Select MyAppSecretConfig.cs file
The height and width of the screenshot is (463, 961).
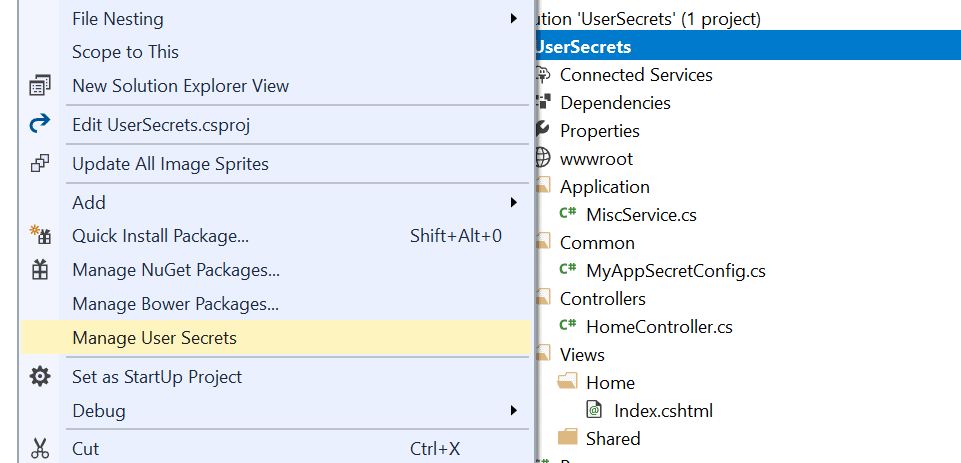tap(675, 270)
